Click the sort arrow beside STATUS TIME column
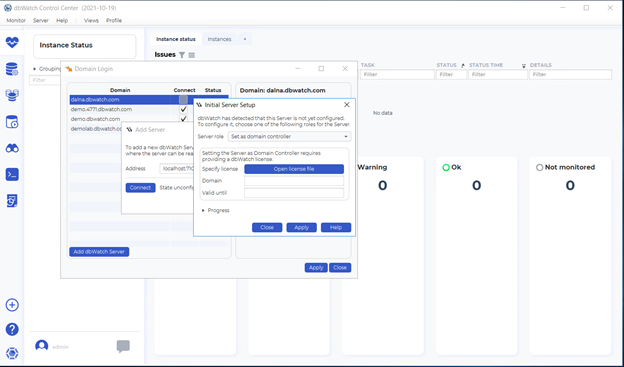Viewport: 624px width, 367px height. (x=524, y=66)
